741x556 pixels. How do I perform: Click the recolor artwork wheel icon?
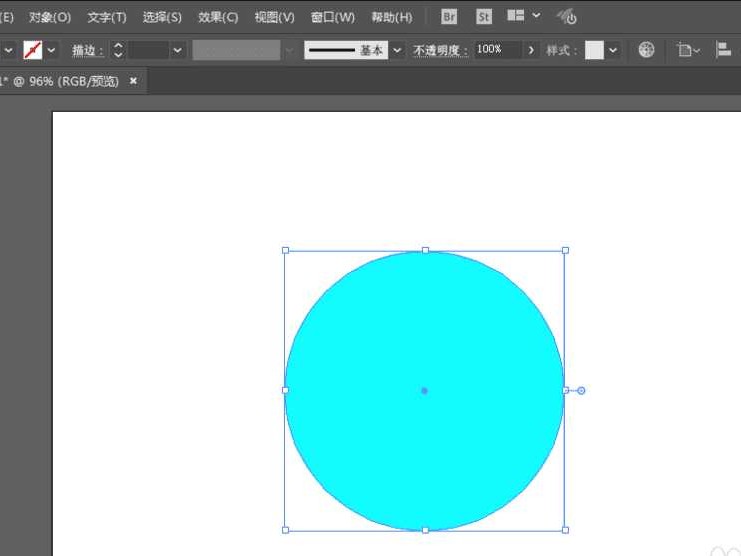pos(646,50)
